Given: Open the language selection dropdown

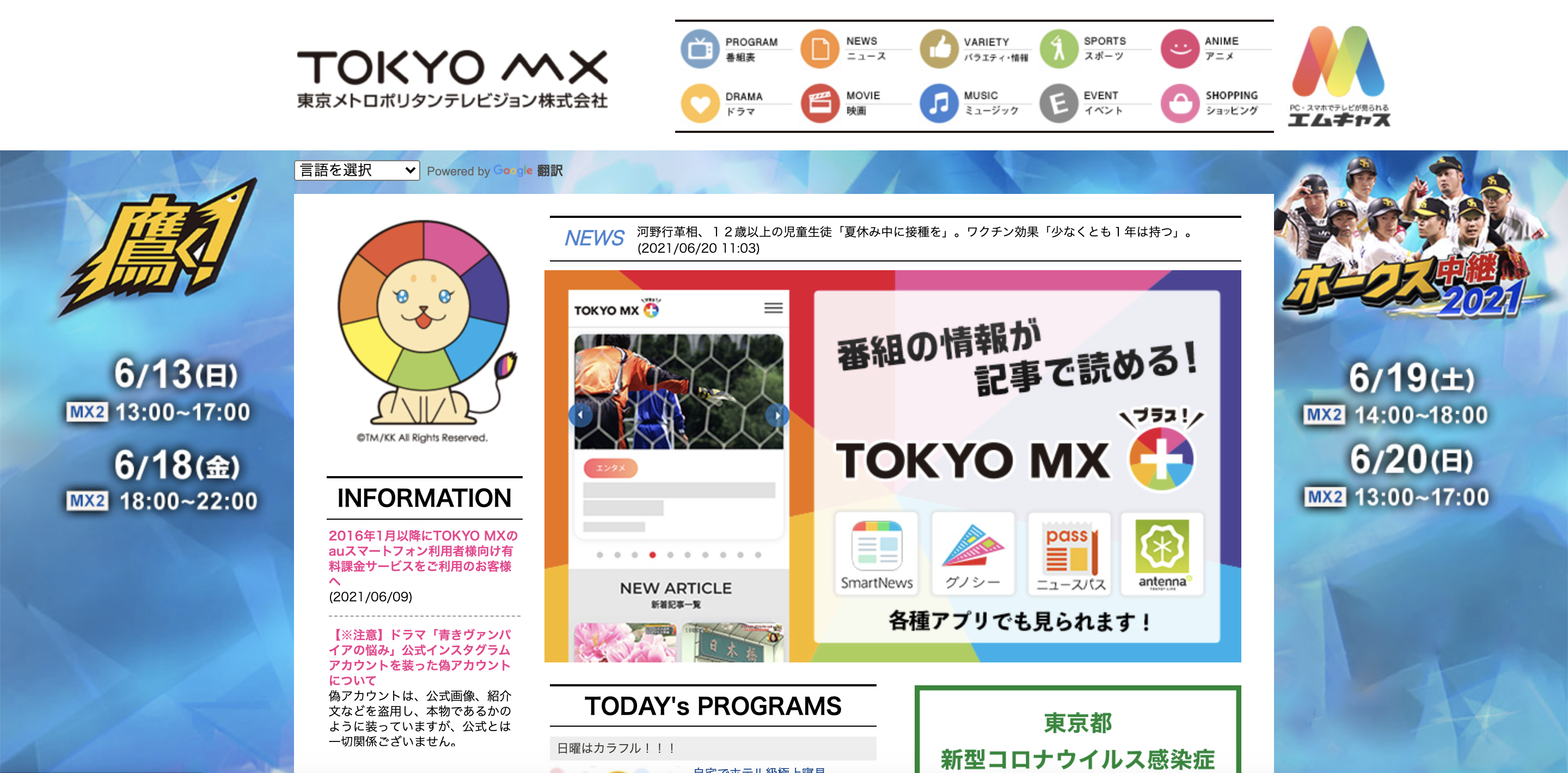Looking at the screenshot, I should point(357,170).
